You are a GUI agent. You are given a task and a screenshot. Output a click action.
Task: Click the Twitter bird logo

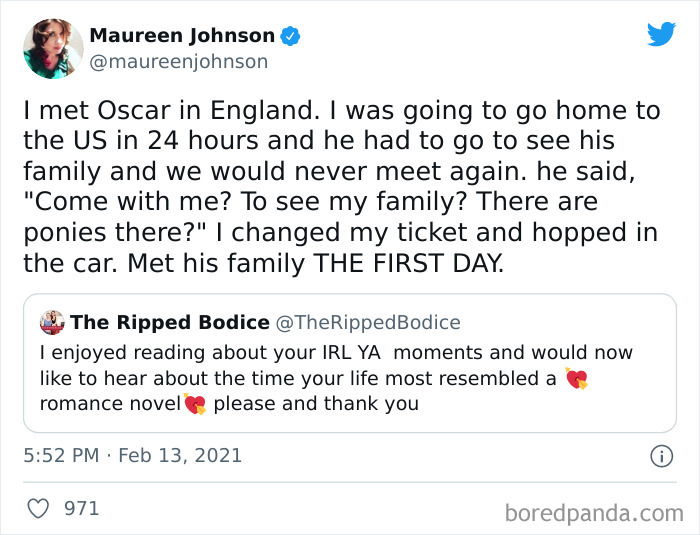[x=661, y=34]
